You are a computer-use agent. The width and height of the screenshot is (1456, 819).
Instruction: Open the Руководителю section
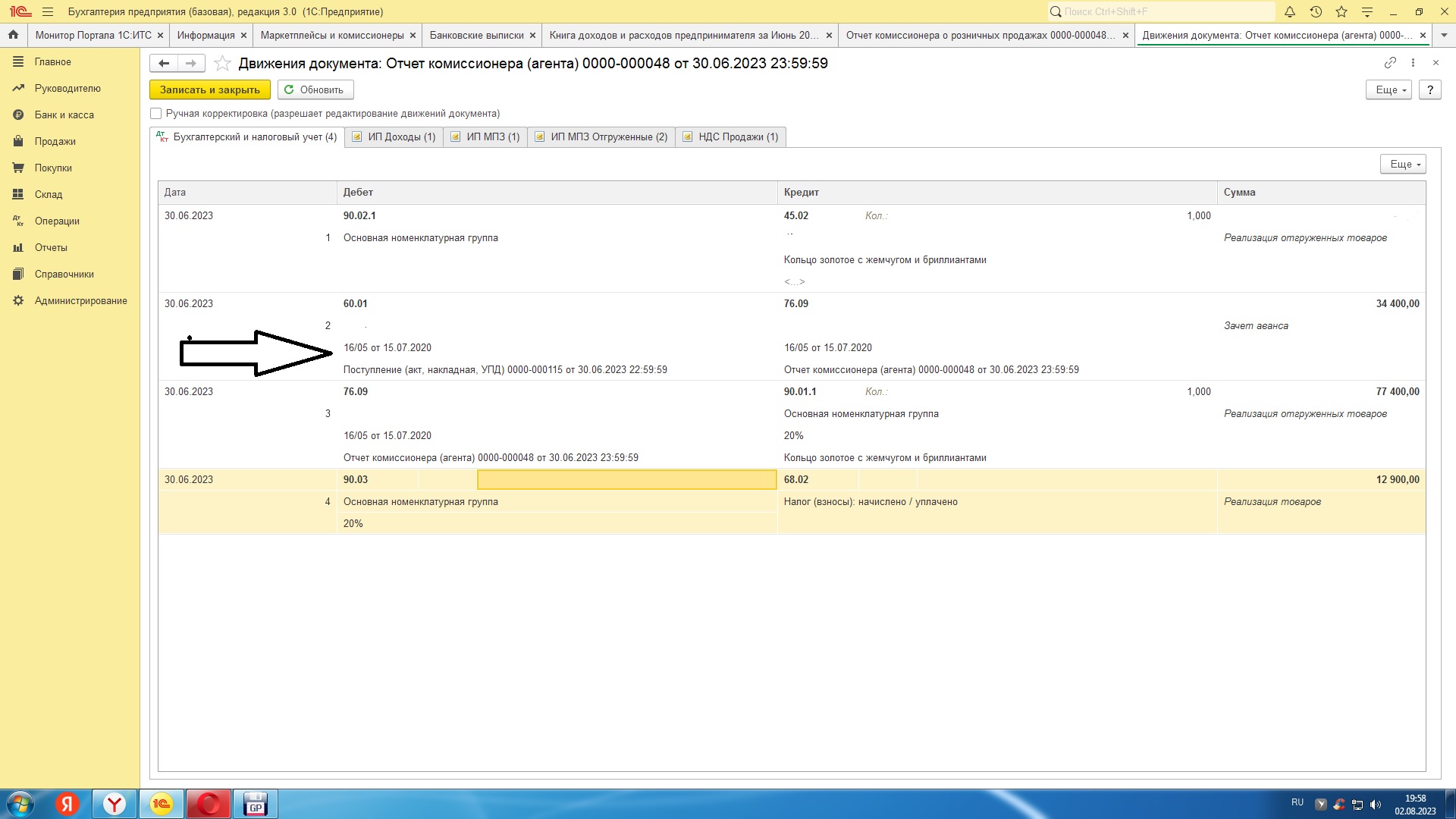(67, 89)
